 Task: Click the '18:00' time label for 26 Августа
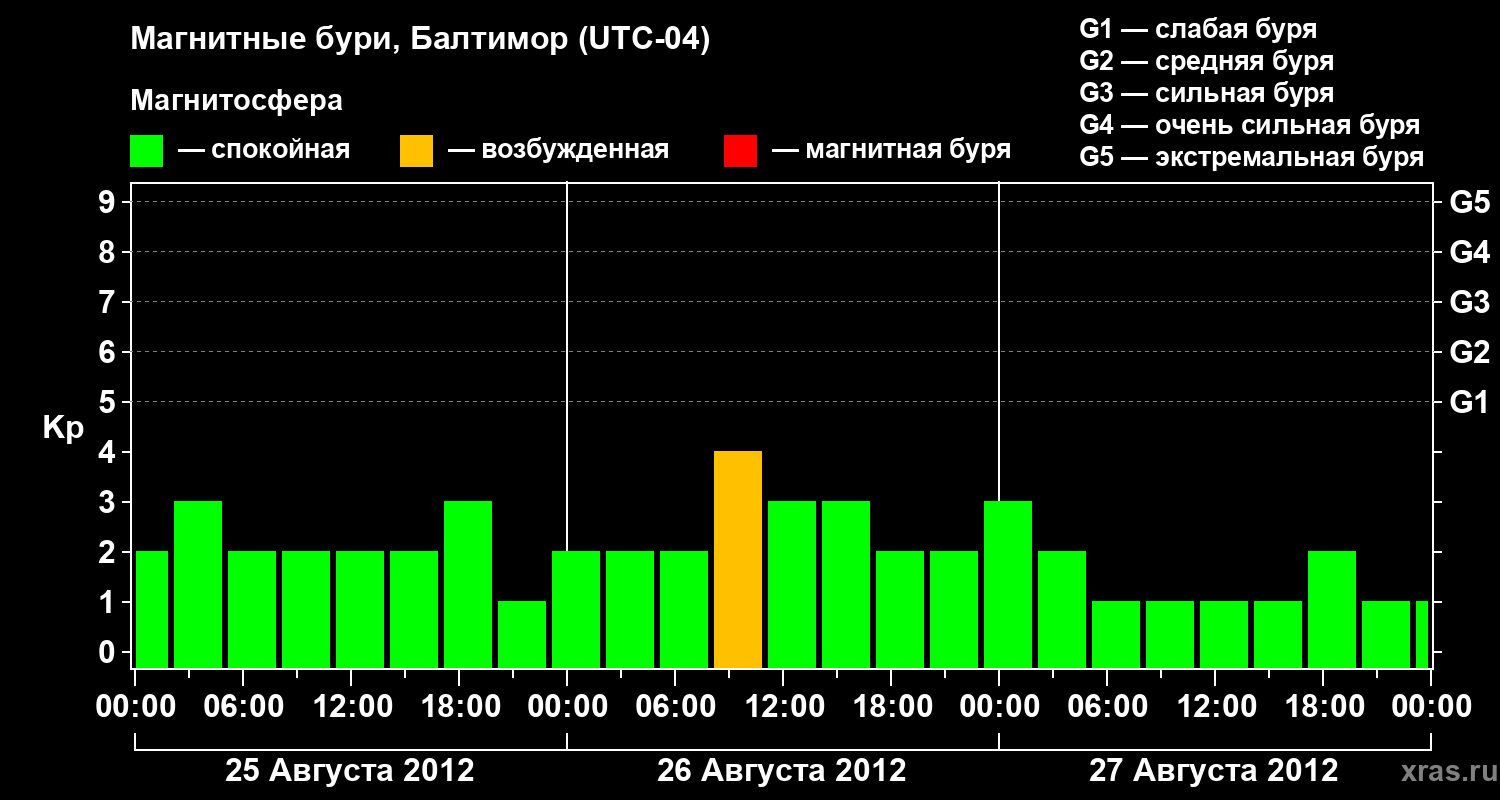892,707
